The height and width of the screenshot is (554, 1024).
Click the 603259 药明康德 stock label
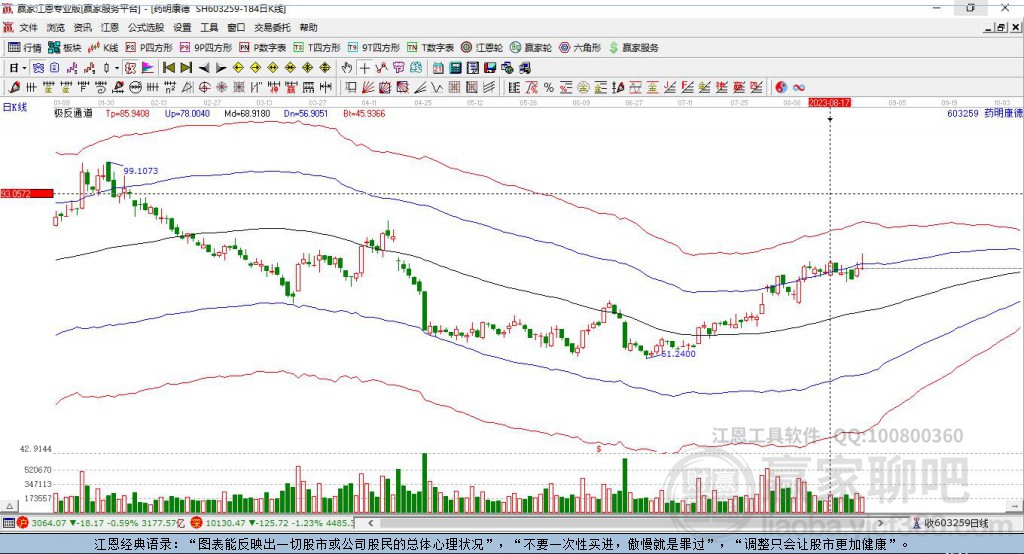tap(985, 114)
